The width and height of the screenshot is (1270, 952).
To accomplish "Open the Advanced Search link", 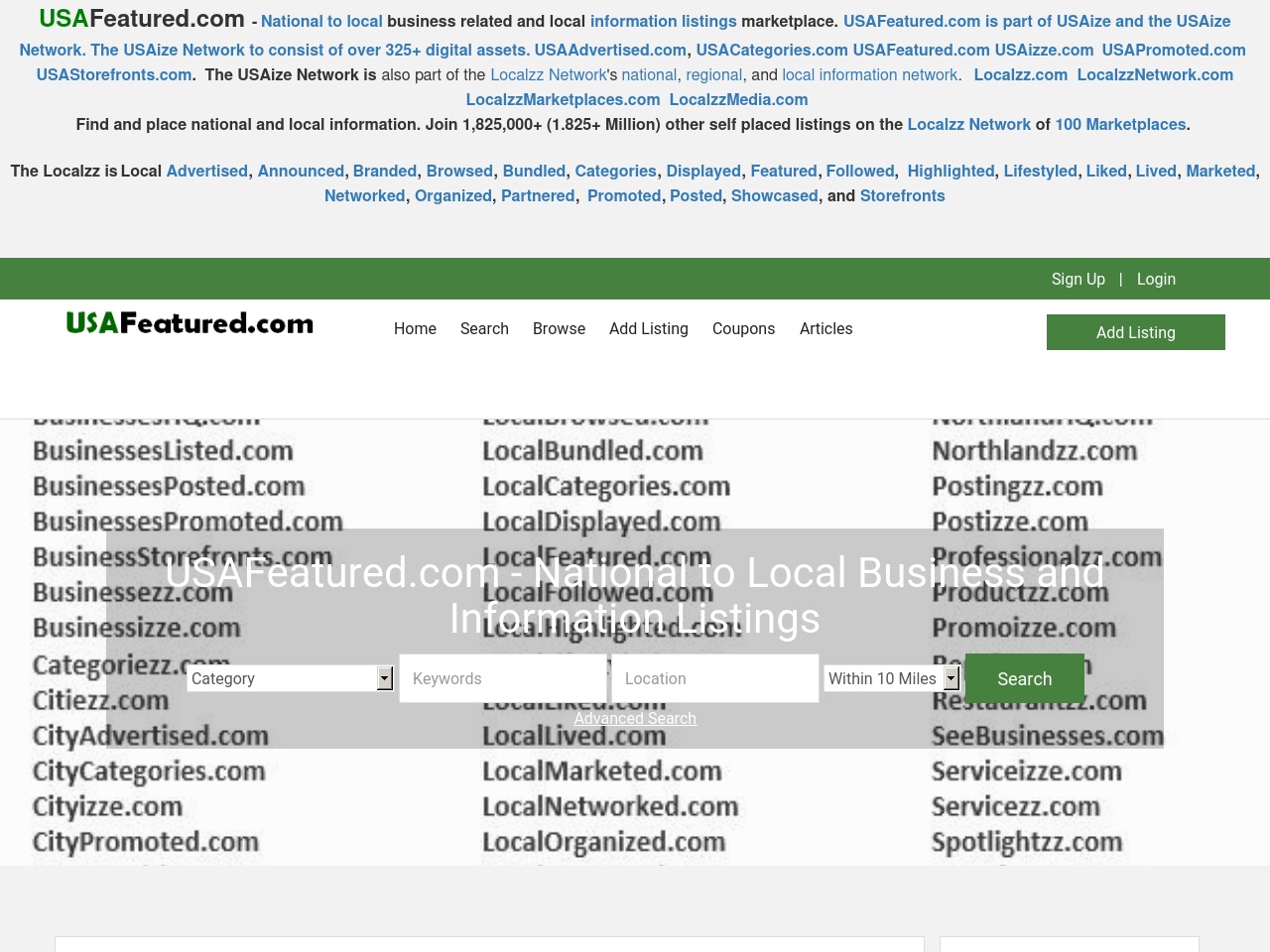I will (x=635, y=718).
